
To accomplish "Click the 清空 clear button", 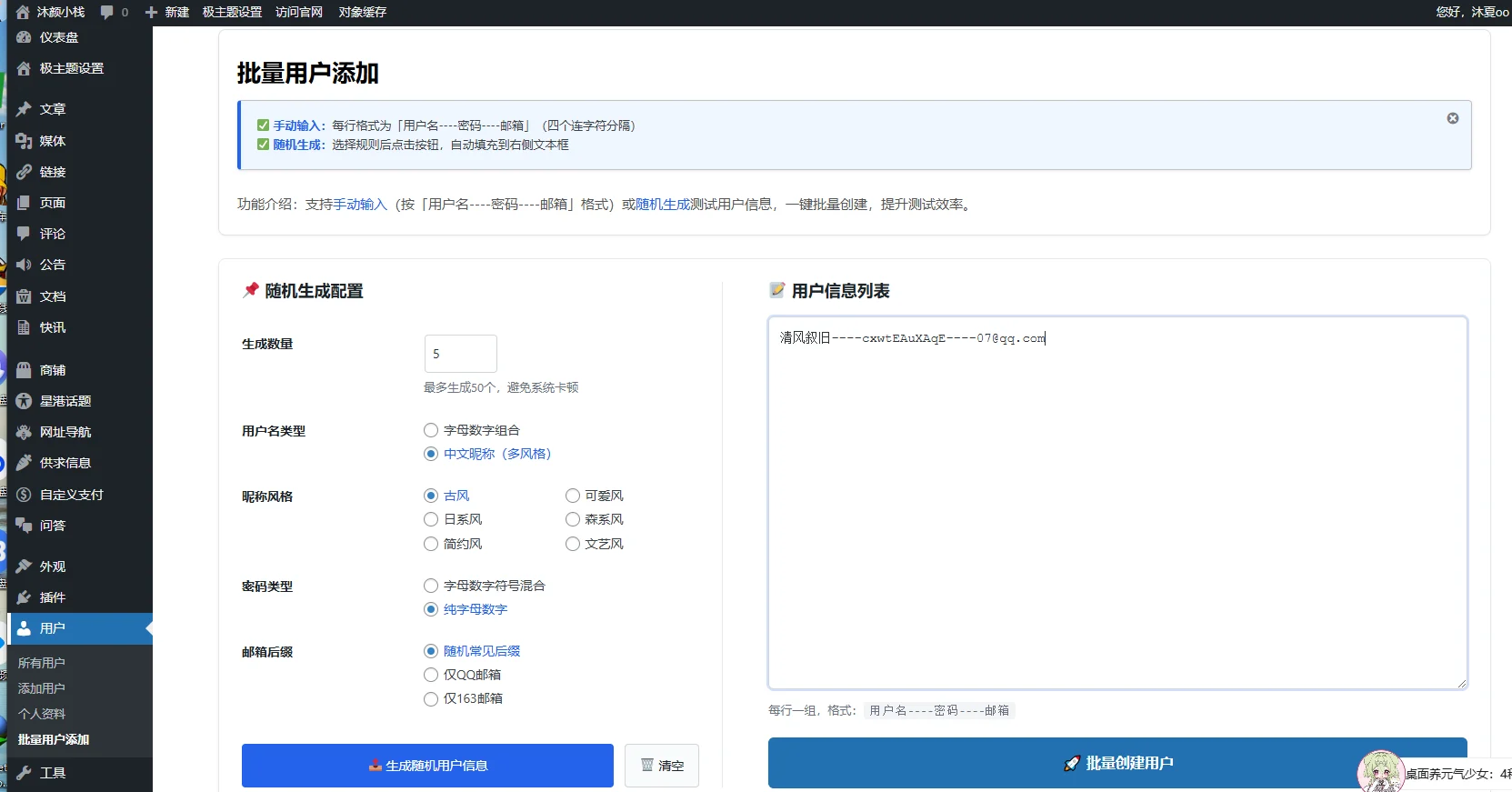I will [662, 766].
